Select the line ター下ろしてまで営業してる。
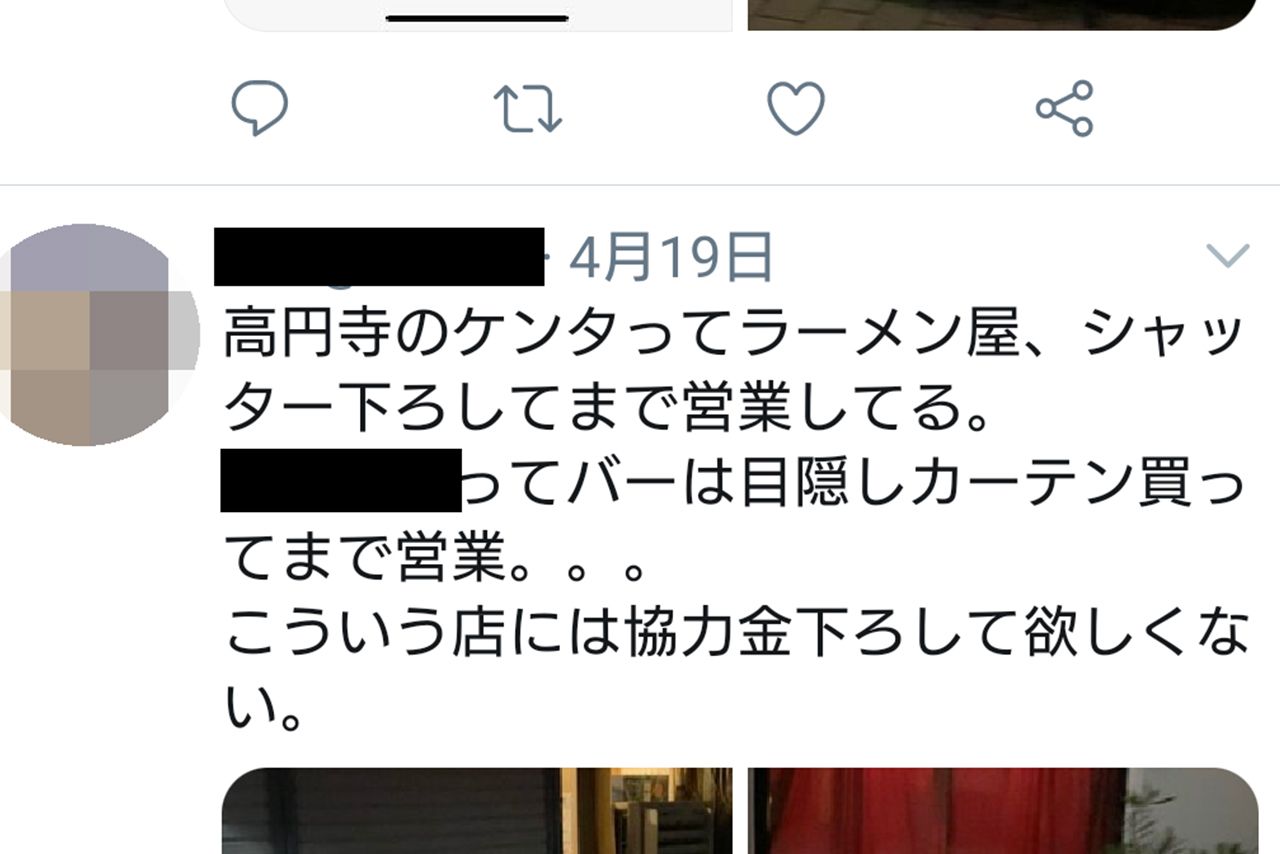Viewport: 1280px width, 854px height. click(607, 410)
